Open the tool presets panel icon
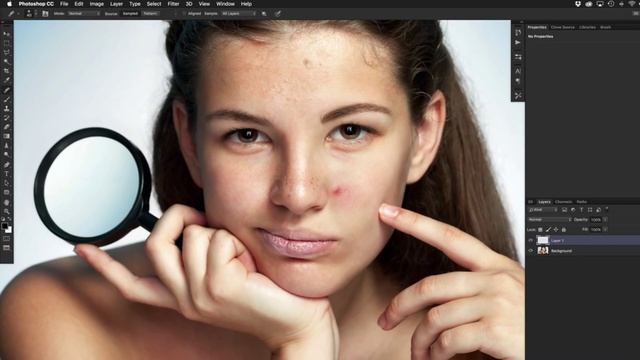 pos(518,96)
